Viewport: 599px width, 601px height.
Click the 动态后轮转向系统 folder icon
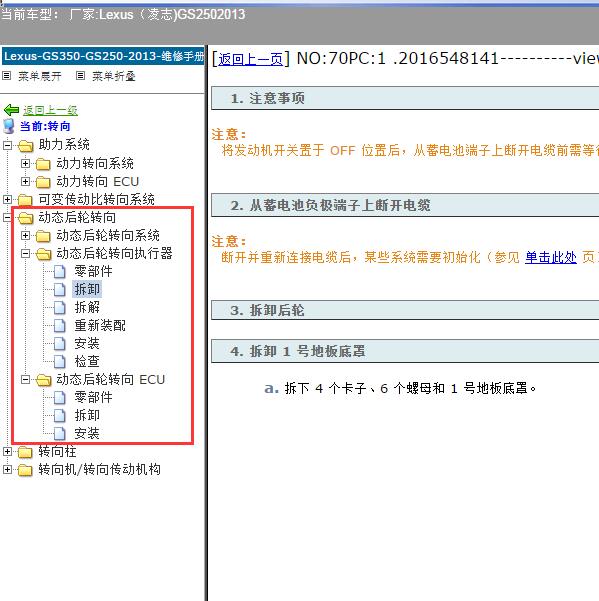43,236
